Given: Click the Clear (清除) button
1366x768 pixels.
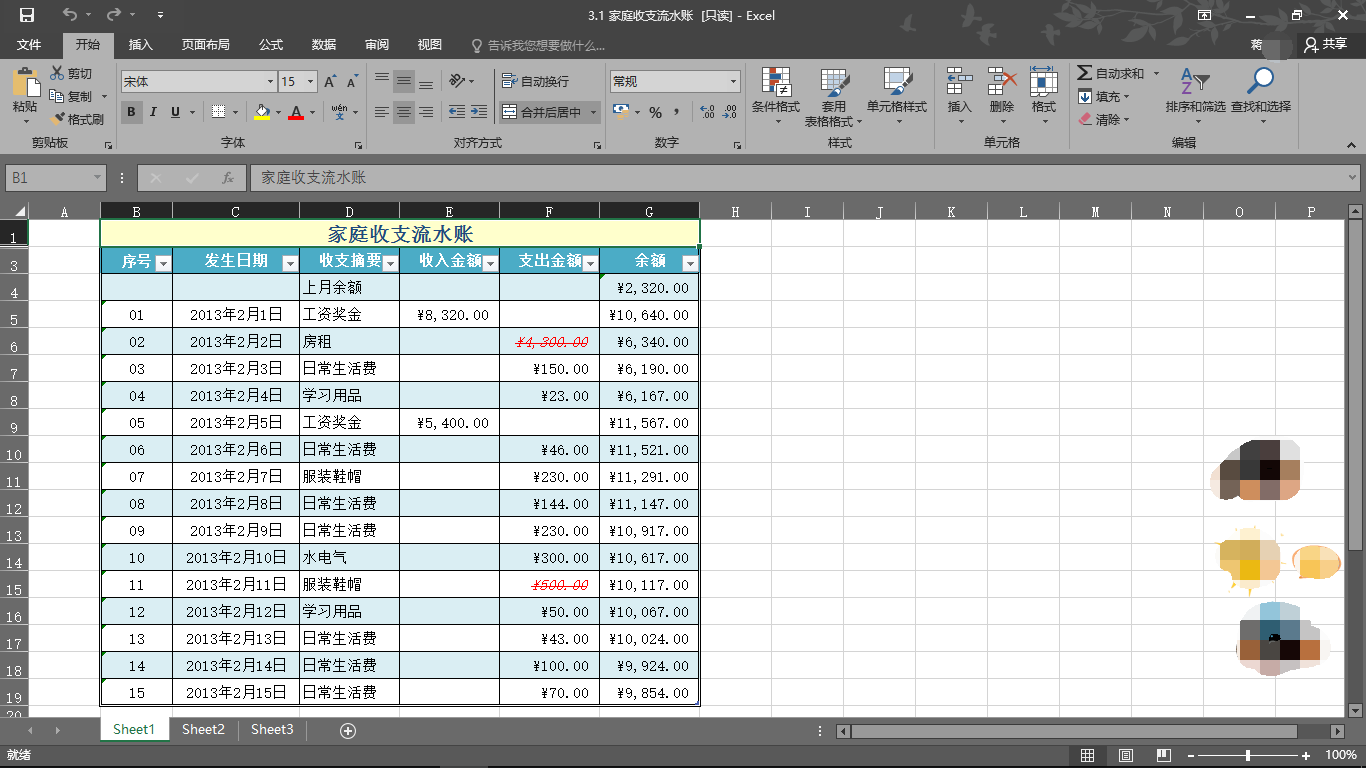Looking at the screenshot, I should pyautogui.click(x=1100, y=120).
